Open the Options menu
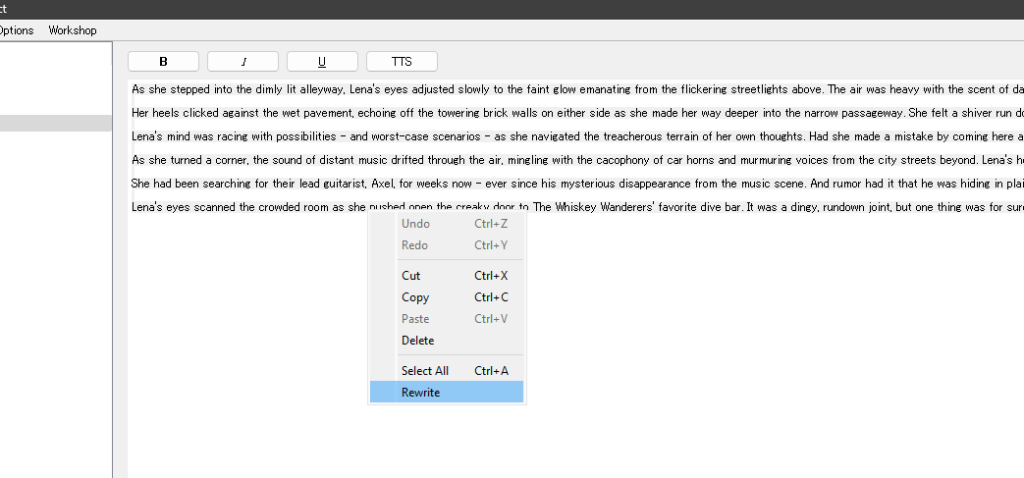The image size is (1024, 478). click(x=16, y=30)
